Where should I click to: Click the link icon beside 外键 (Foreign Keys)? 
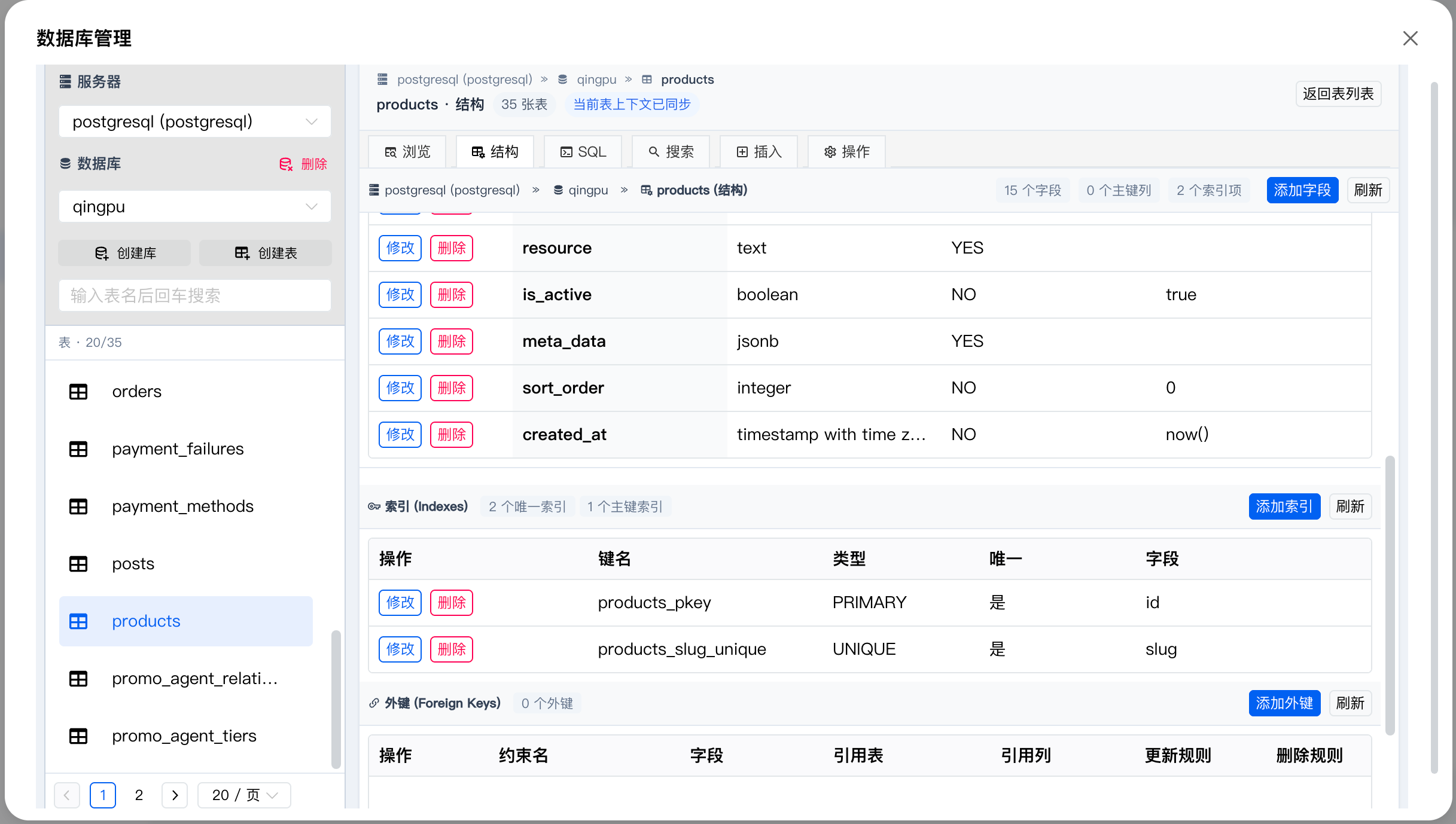(x=374, y=703)
